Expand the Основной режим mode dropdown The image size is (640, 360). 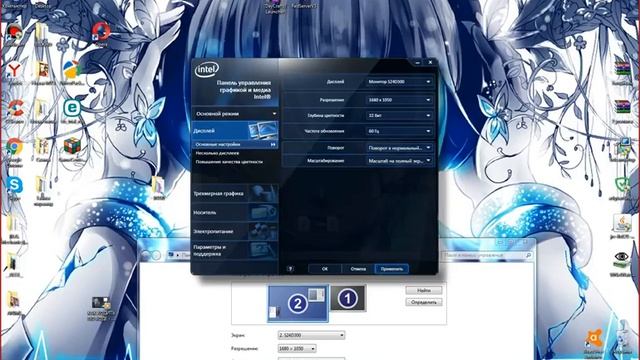[x=236, y=113]
